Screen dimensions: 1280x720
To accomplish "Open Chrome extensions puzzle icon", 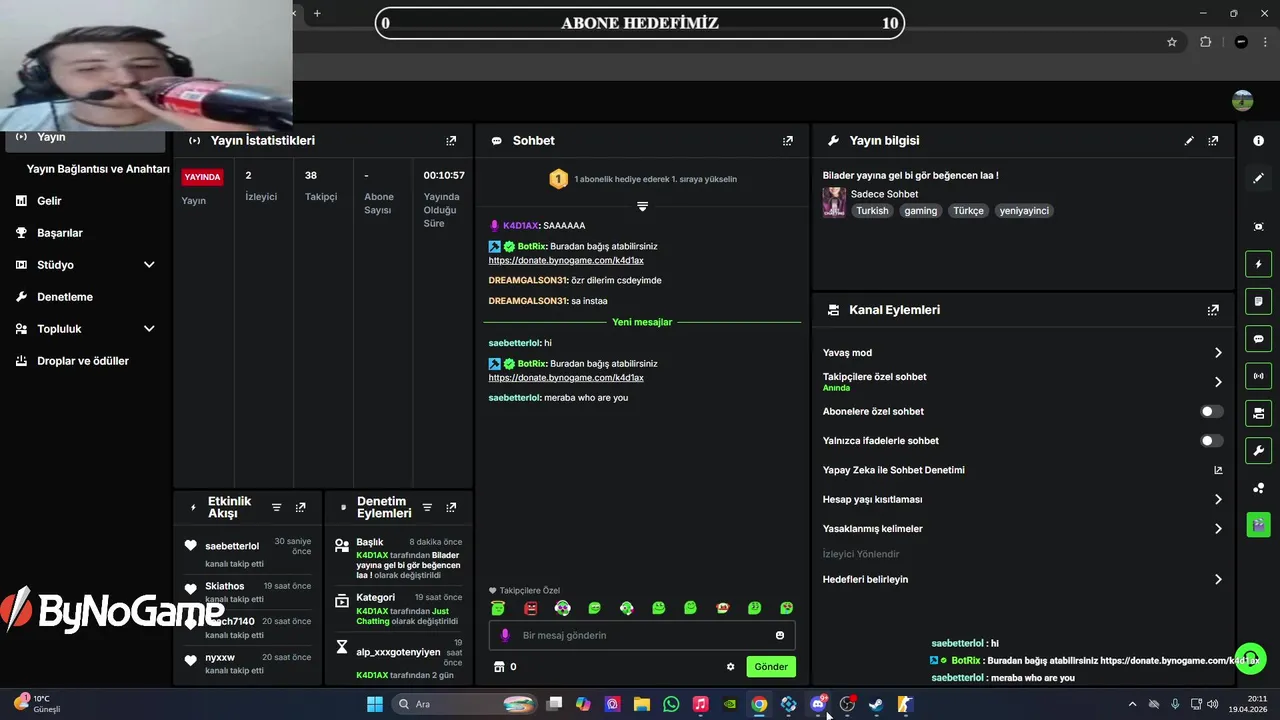I will coord(1205,42).
